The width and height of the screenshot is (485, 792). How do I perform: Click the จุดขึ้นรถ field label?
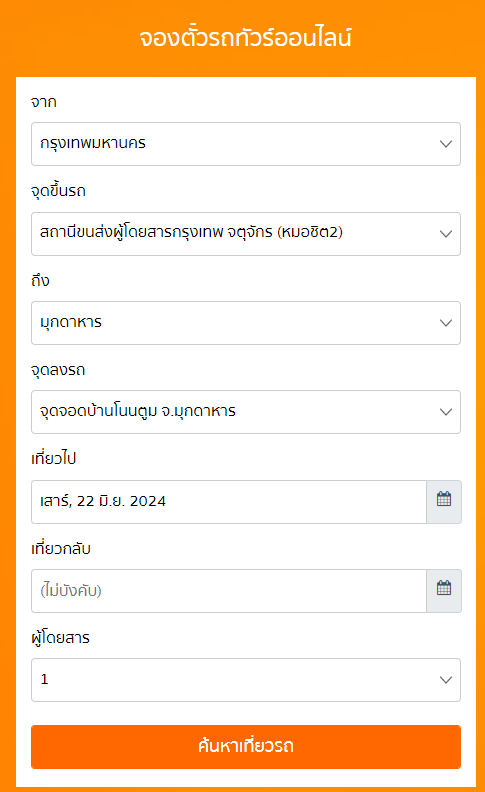[58, 191]
